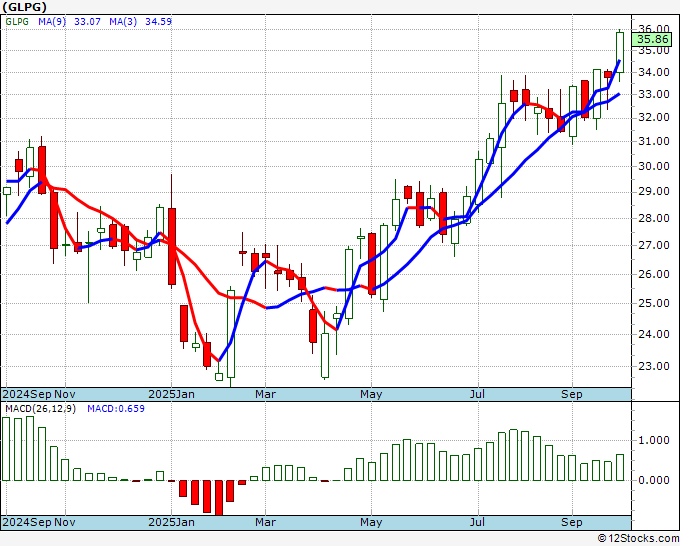Click the tallest red MACD histogram bar

(x=219, y=498)
